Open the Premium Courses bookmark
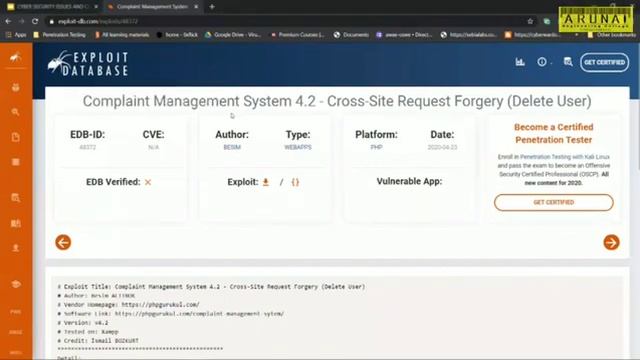This screenshot has width=640, height=360. pyautogui.click(x=298, y=35)
